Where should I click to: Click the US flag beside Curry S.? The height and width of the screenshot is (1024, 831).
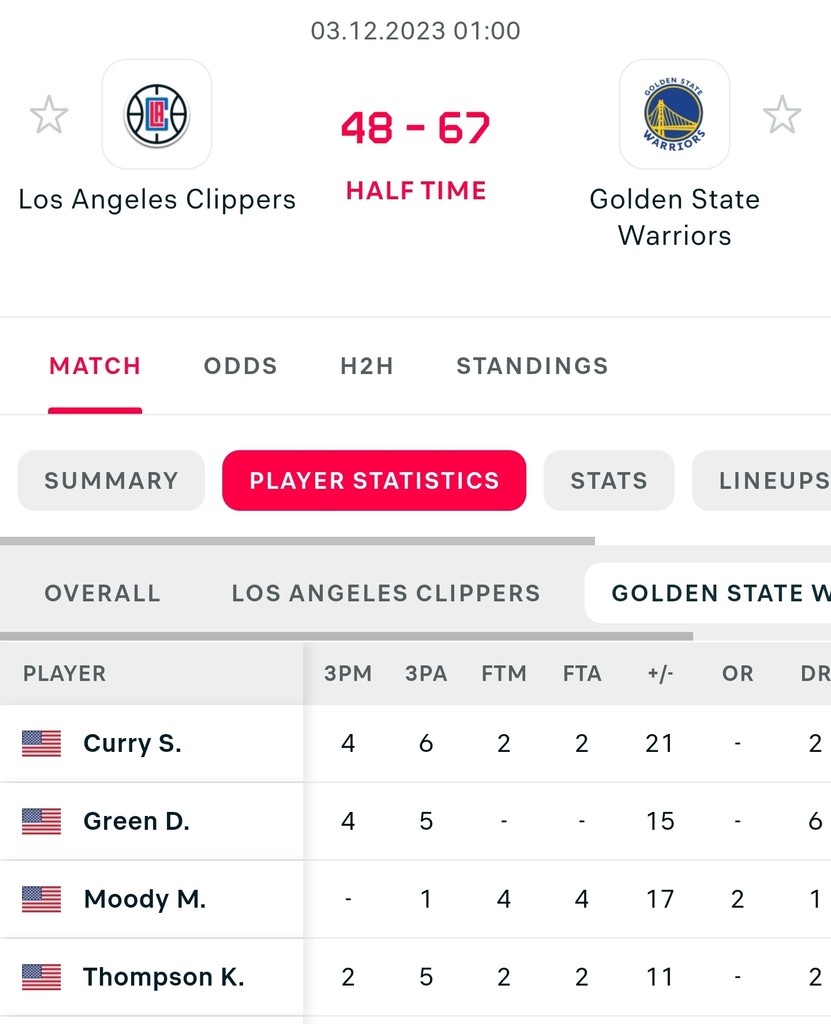coord(41,743)
